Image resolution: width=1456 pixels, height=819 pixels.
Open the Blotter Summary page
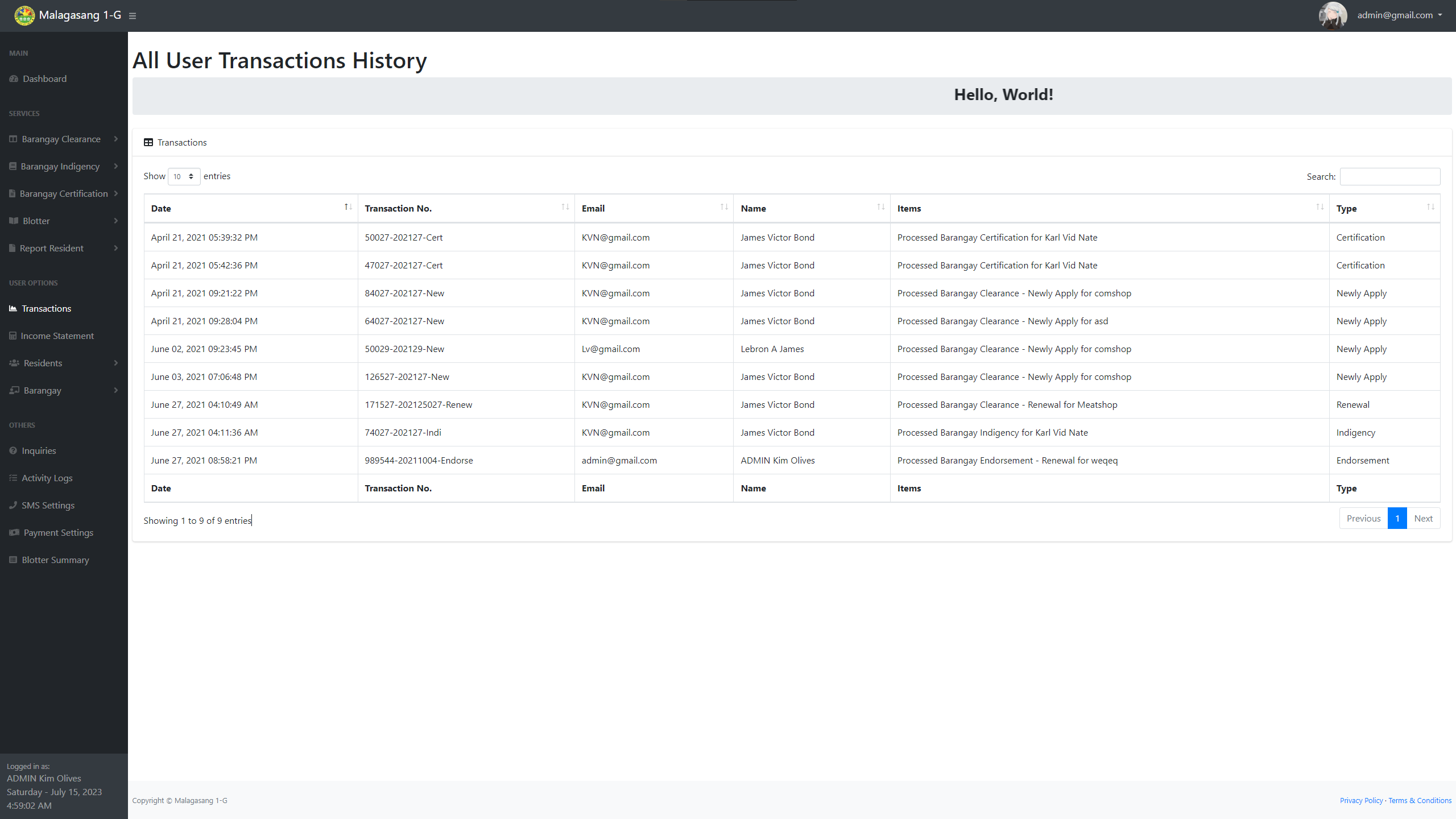tap(55, 560)
